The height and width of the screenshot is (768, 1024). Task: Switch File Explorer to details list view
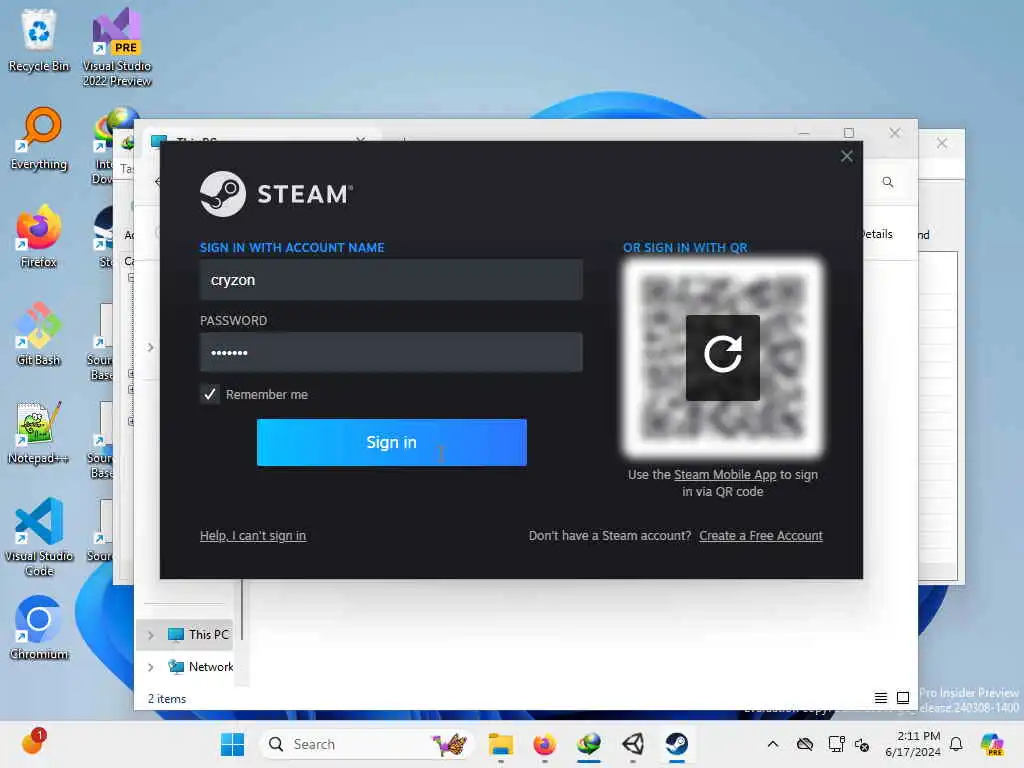click(880, 698)
